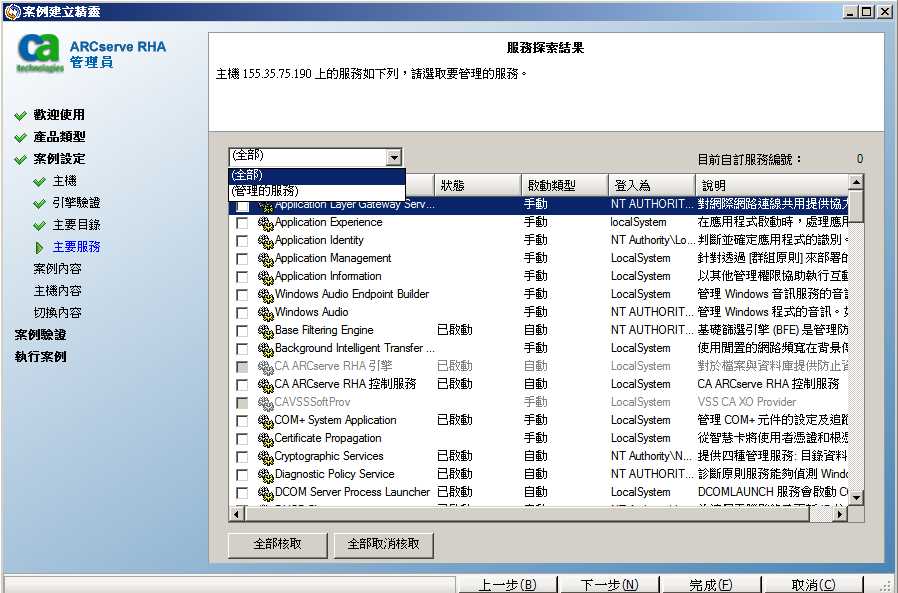This screenshot has height=593, width=898.
Task: Select (全部) in the filter list
Action: click(317, 175)
